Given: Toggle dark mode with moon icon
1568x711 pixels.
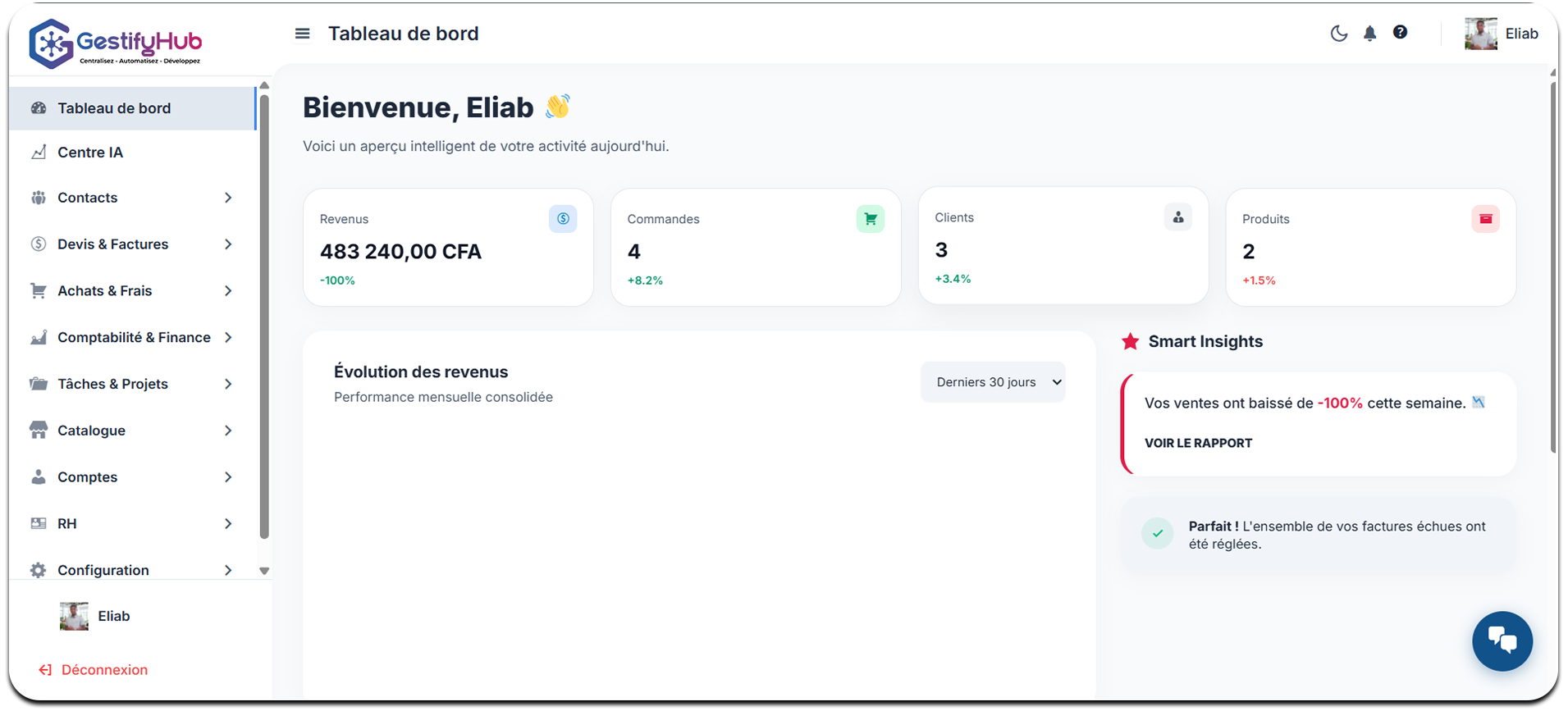Looking at the screenshot, I should [1338, 34].
